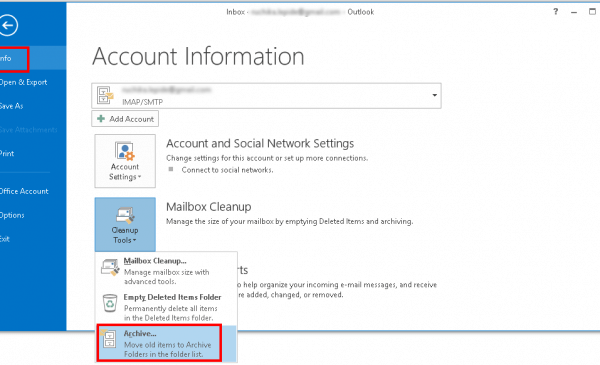Click the IMAP/SMTP label
The height and width of the screenshot is (365, 600).
(x=142, y=102)
